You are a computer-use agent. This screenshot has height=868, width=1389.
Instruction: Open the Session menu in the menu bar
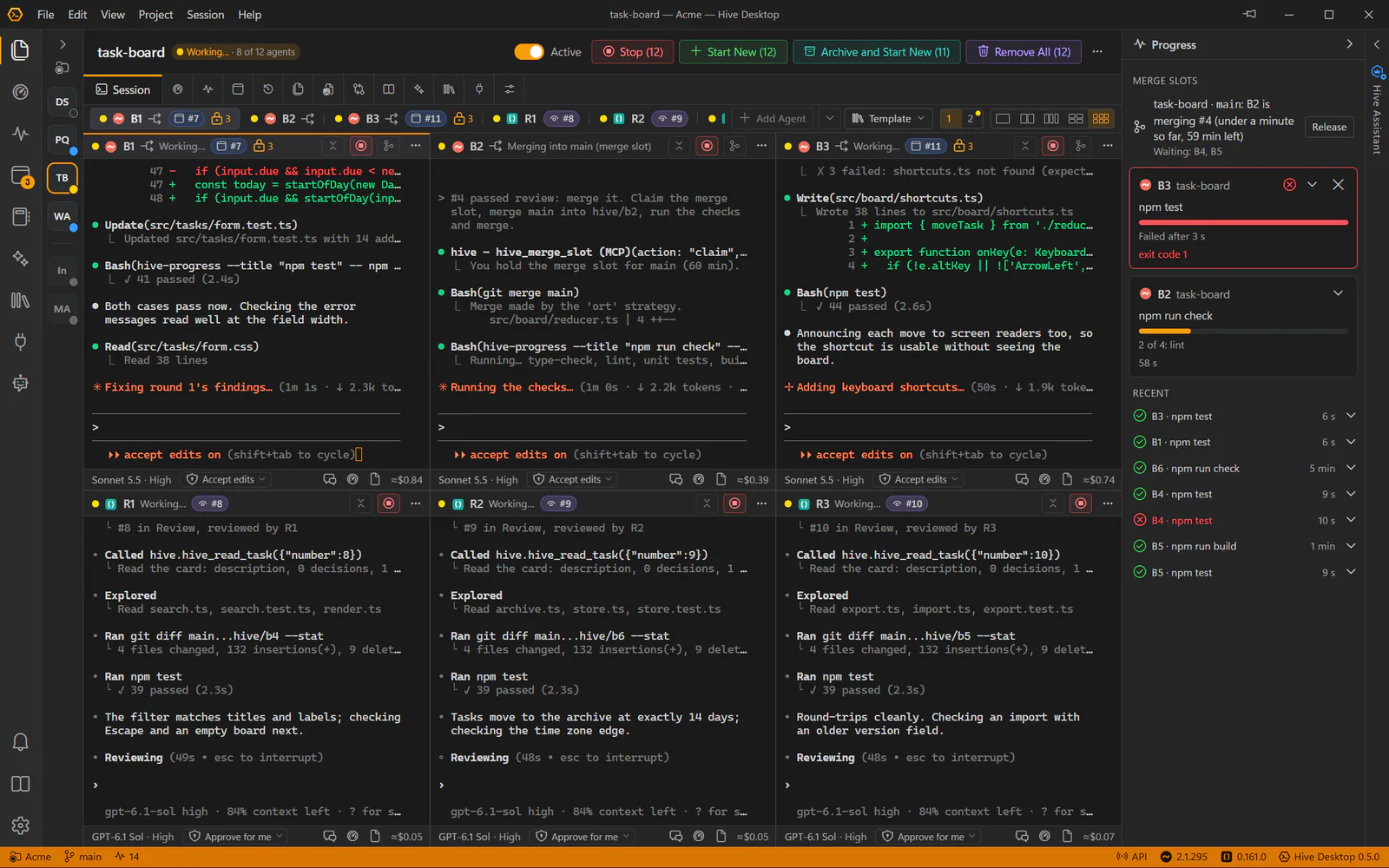(x=205, y=15)
